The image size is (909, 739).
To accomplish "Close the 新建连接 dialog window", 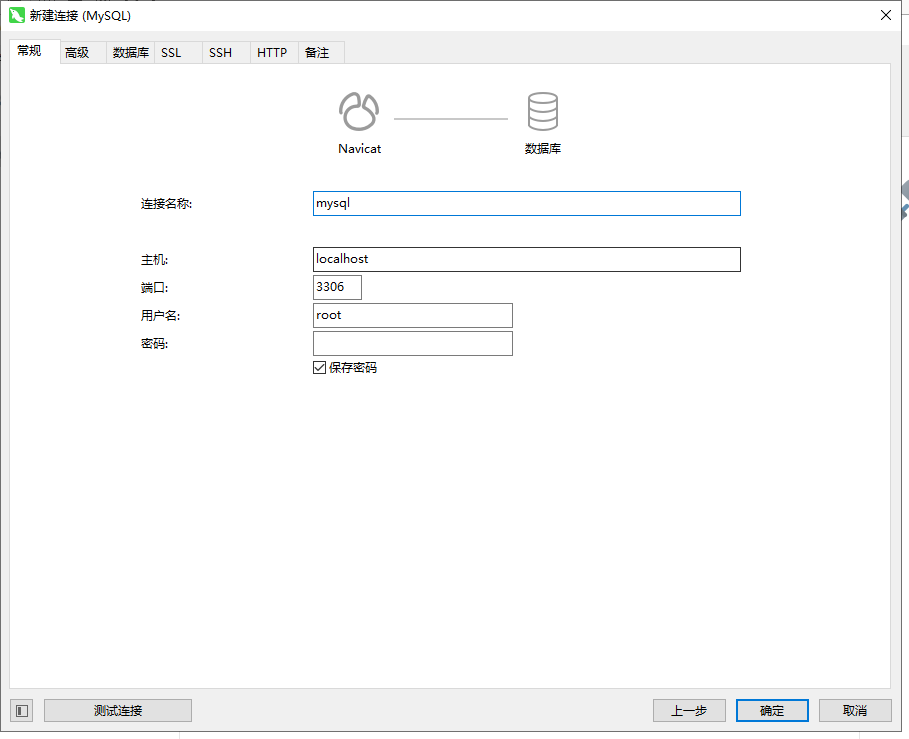I will click(886, 15).
